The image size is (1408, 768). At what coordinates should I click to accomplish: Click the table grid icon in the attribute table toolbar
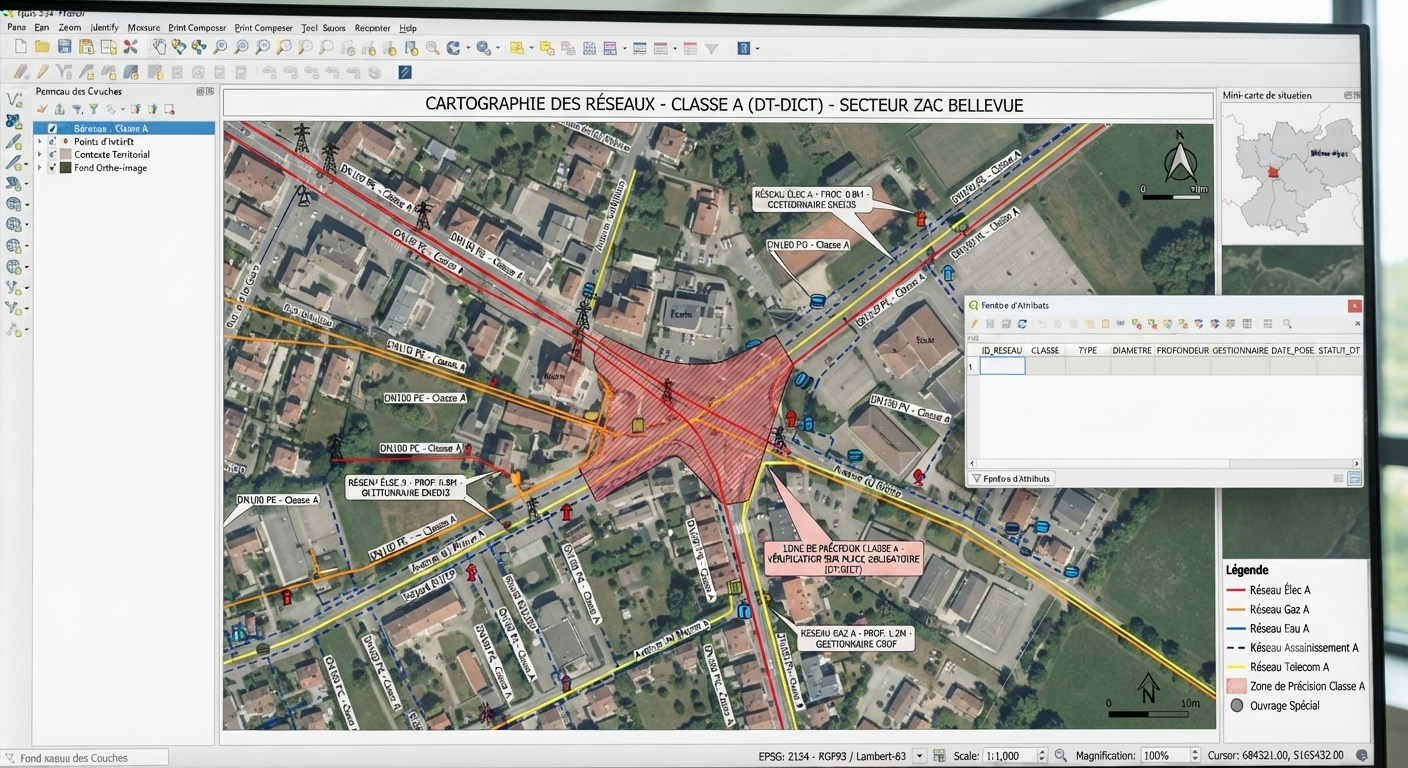coord(1247,324)
